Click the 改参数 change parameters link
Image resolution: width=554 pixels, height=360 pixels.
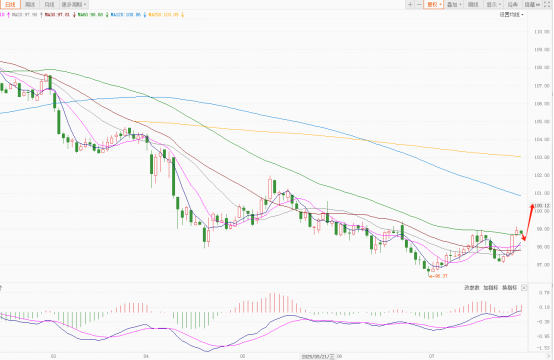tap(472, 288)
